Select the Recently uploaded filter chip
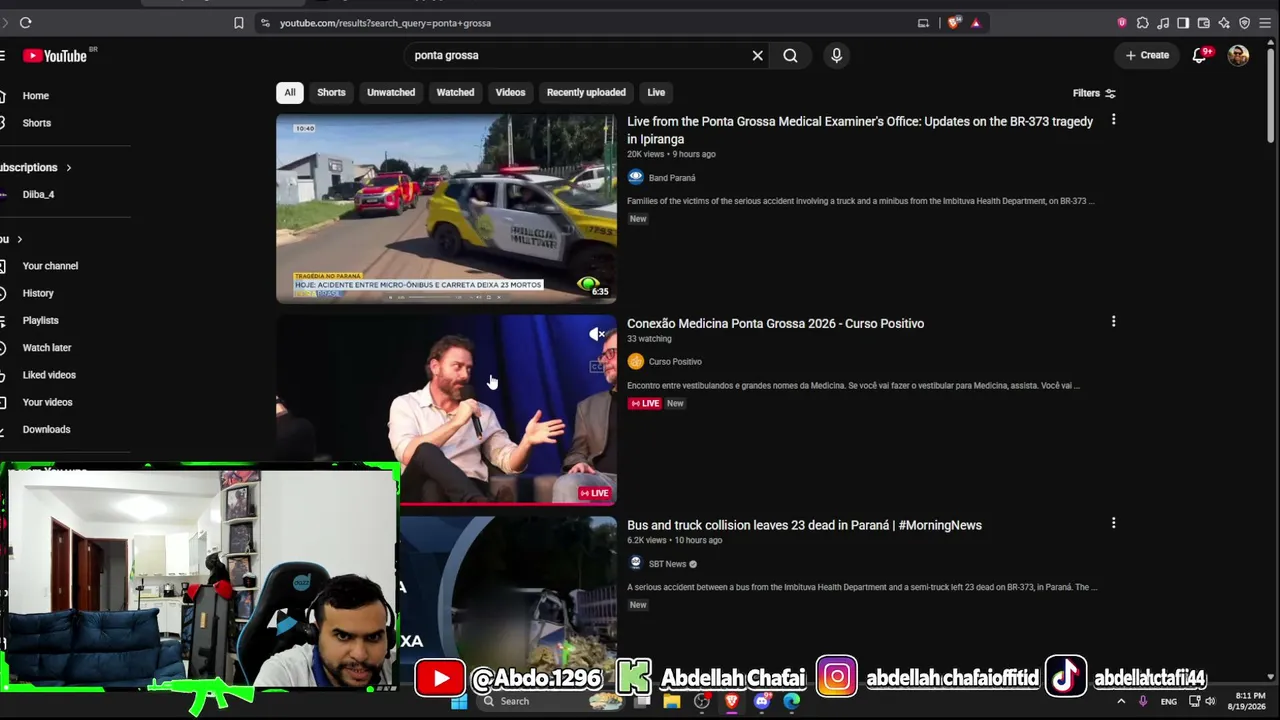Image resolution: width=1280 pixels, height=720 pixels. pos(586,93)
